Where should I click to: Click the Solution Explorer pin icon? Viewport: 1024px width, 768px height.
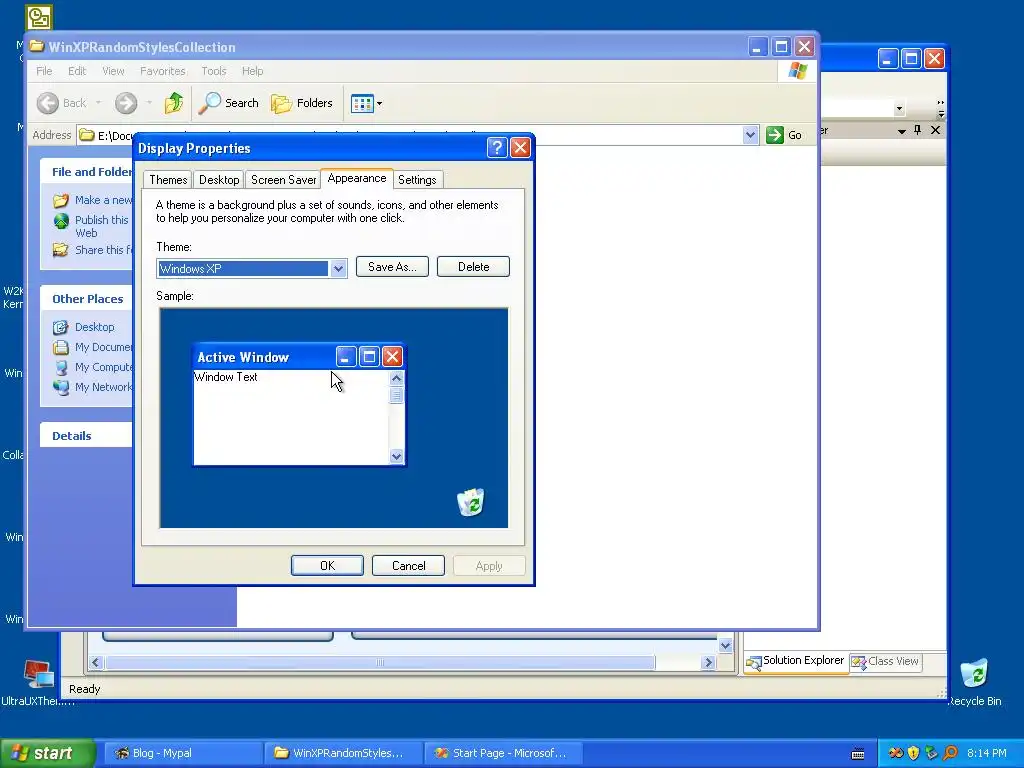click(x=918, y=130)
